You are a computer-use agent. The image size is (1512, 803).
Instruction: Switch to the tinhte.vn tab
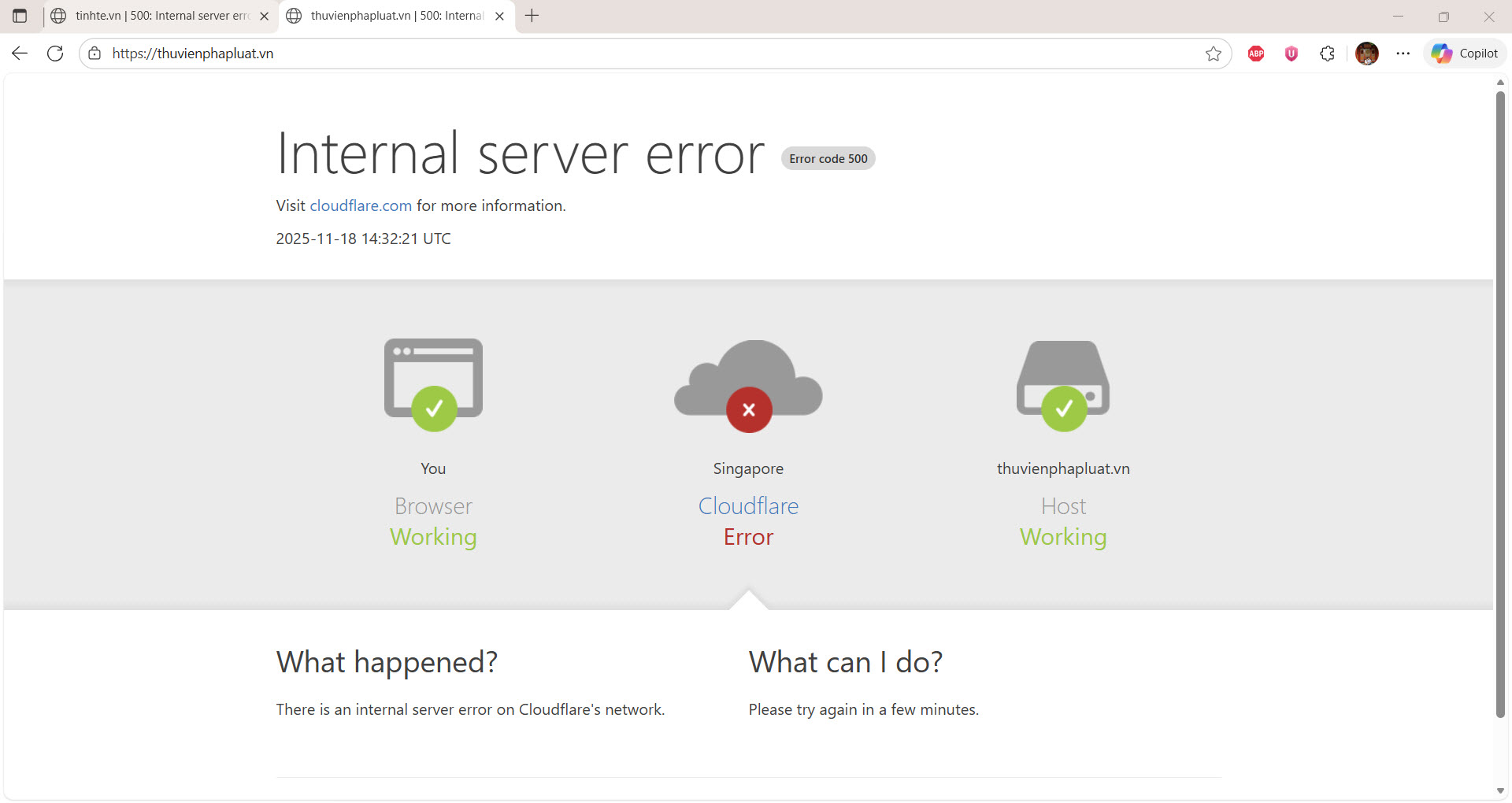click(157, 16)
